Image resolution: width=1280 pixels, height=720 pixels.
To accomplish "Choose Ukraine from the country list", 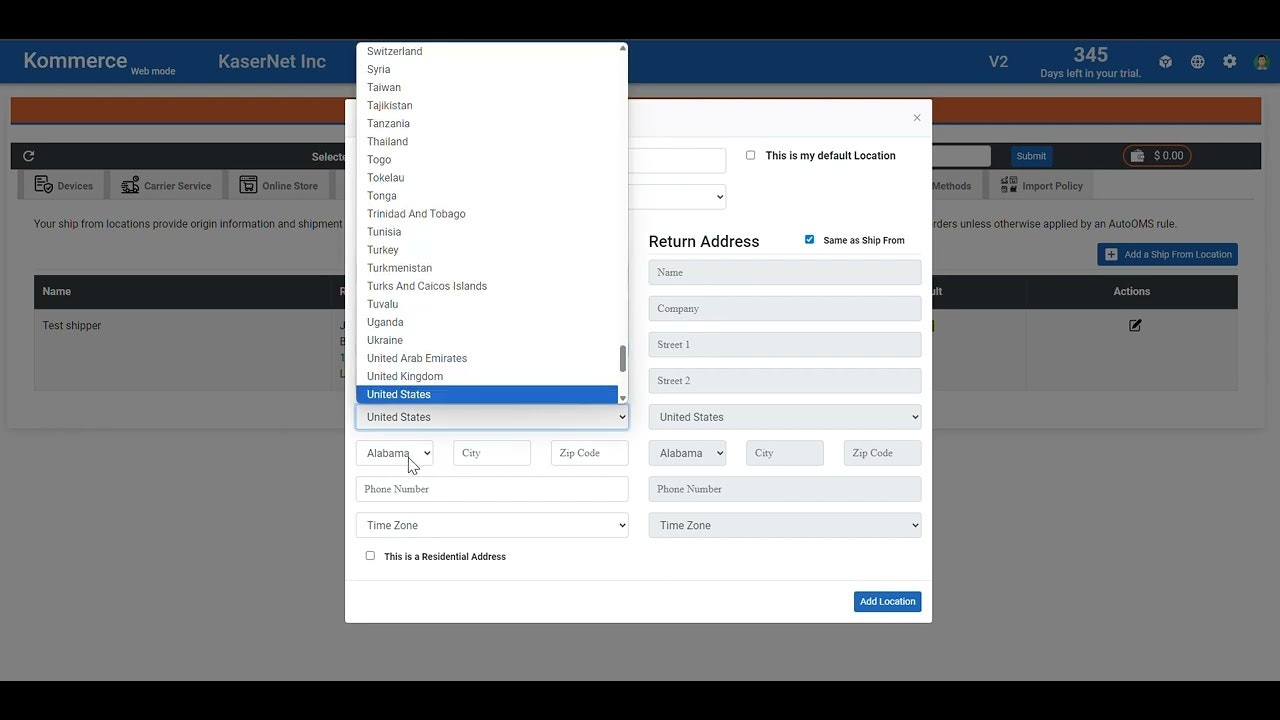I will coord(487,339).
